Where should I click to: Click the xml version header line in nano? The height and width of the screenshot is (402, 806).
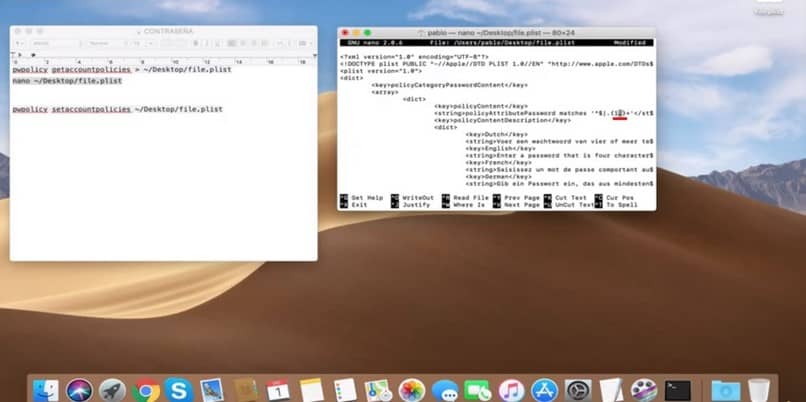tap(414, 57)
